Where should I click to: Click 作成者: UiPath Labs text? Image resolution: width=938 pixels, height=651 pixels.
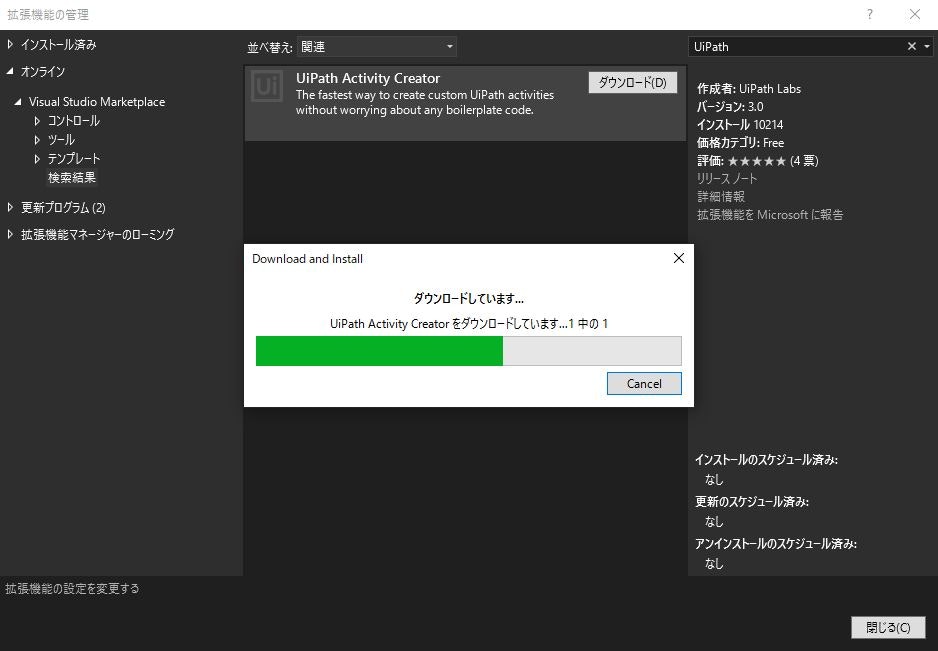tap(748, 89)
